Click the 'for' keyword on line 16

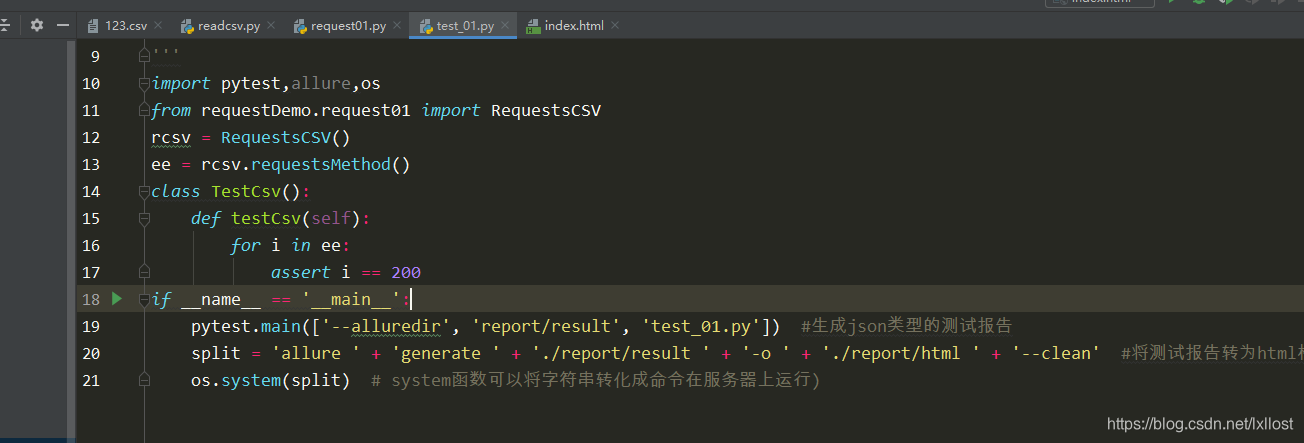[x=246, y=245]
